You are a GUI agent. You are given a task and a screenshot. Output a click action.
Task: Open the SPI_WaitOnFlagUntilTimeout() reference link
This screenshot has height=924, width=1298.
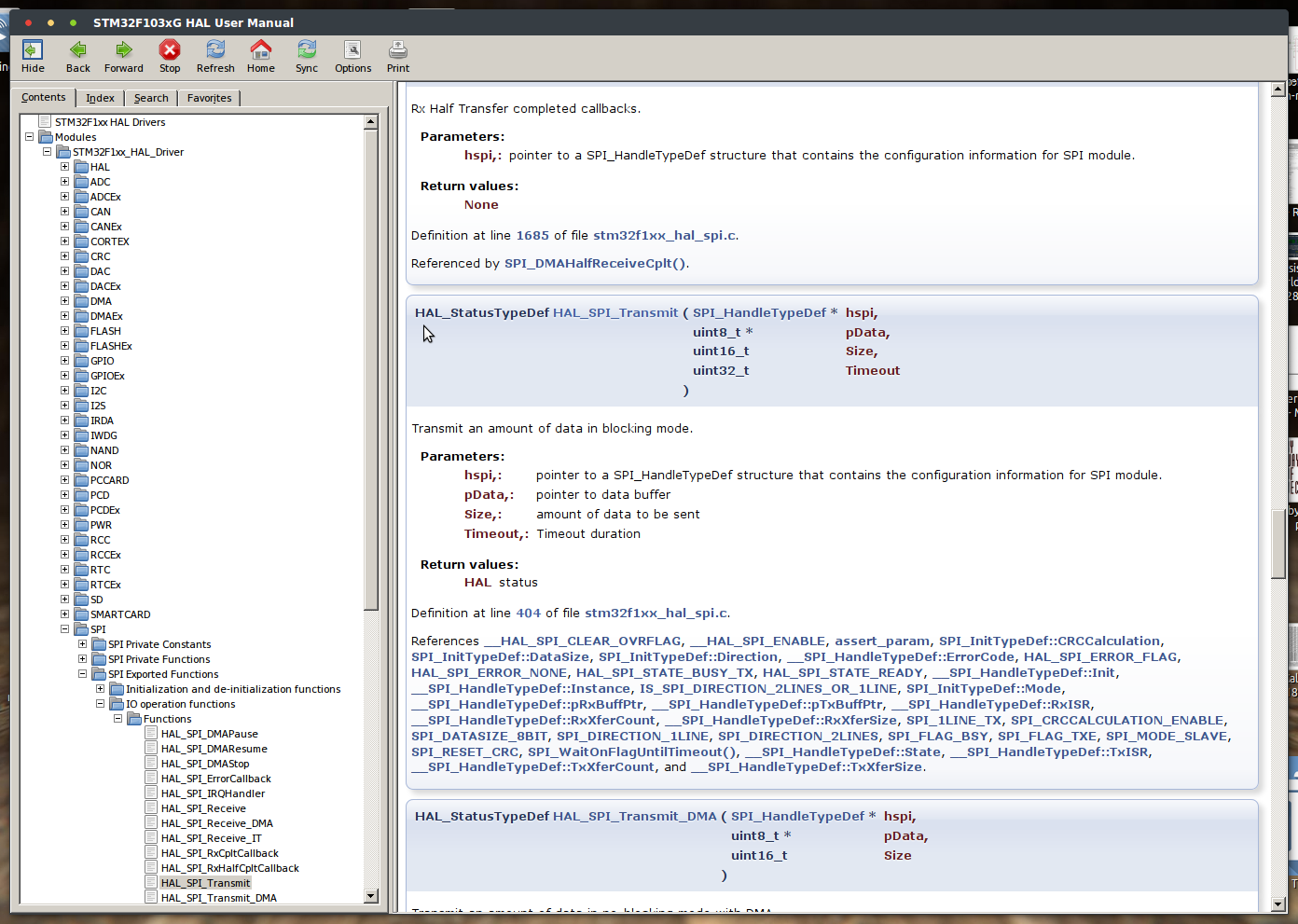[631, 752]
